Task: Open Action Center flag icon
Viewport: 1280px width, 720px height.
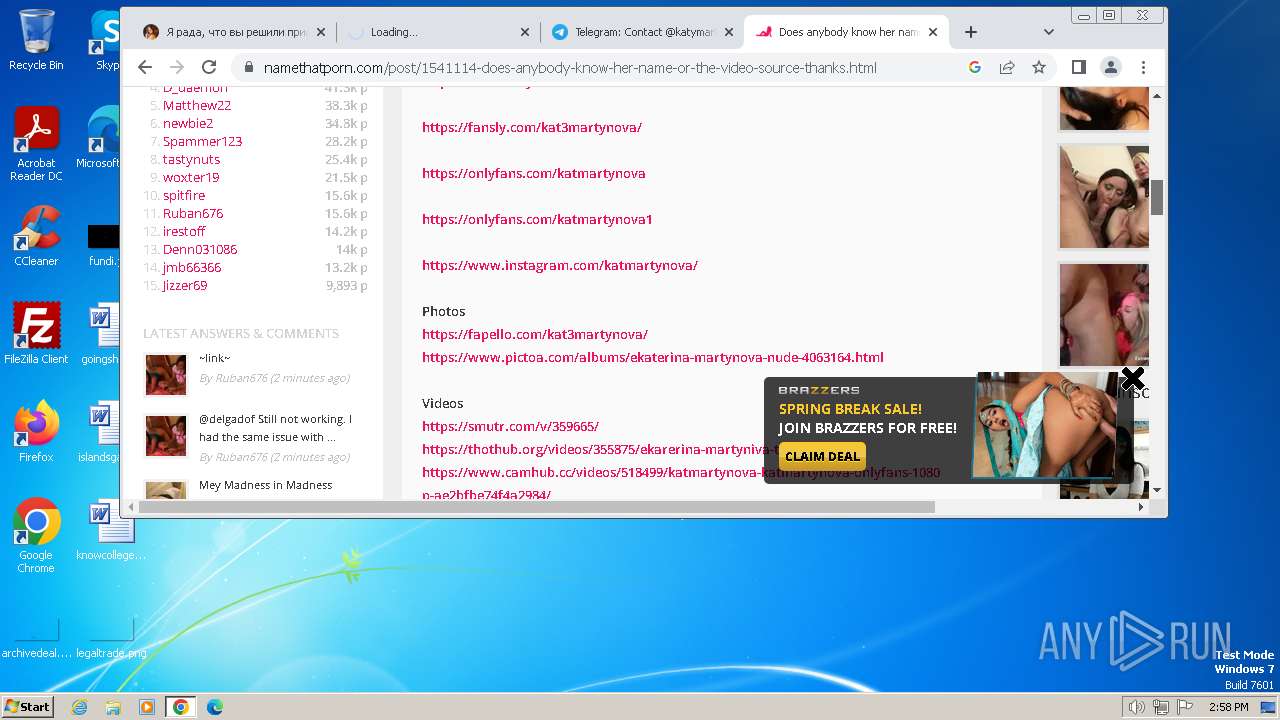Action: click(1185, 707)
